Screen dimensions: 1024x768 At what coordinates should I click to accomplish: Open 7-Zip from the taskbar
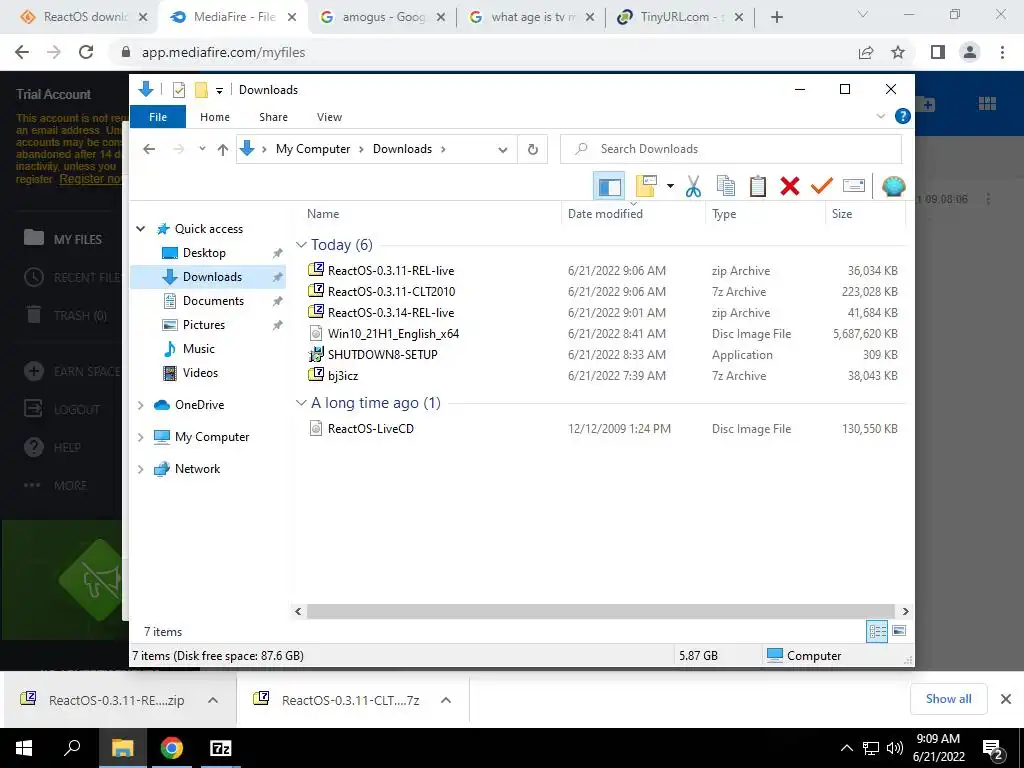click(x=221, y=748)
